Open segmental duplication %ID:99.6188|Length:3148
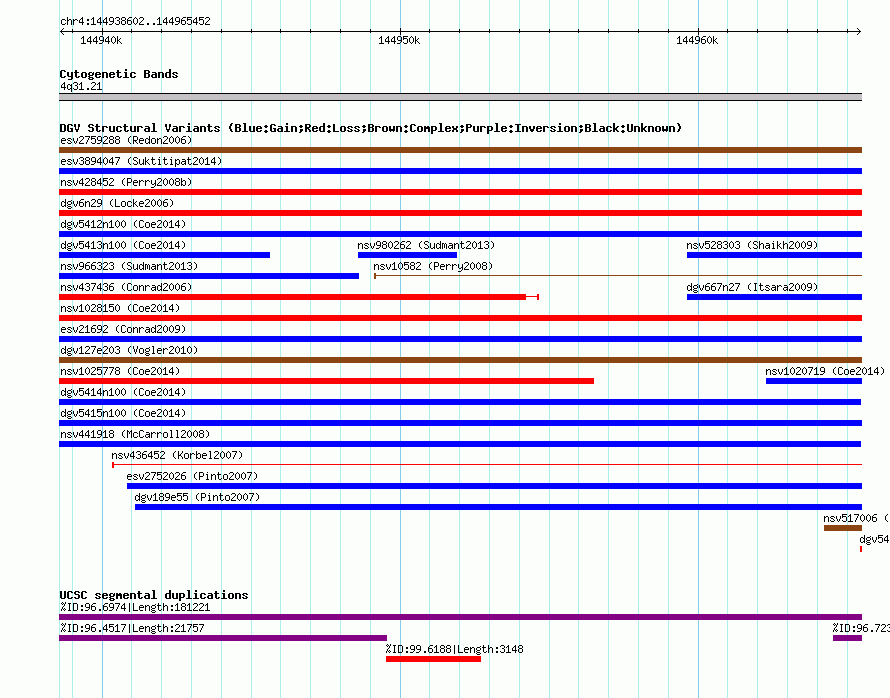Viewport: 890px width, 698px height. pos(454,649)
